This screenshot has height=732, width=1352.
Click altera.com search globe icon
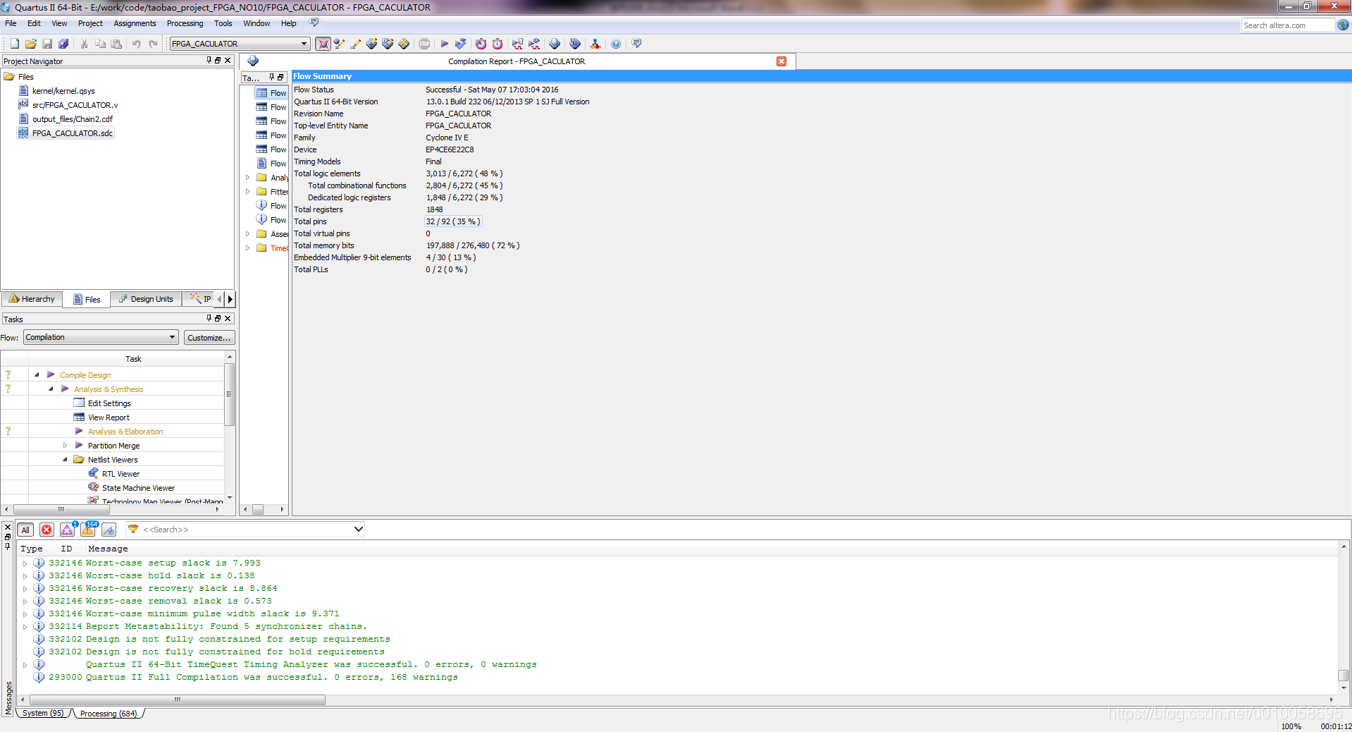point(1343,25)
